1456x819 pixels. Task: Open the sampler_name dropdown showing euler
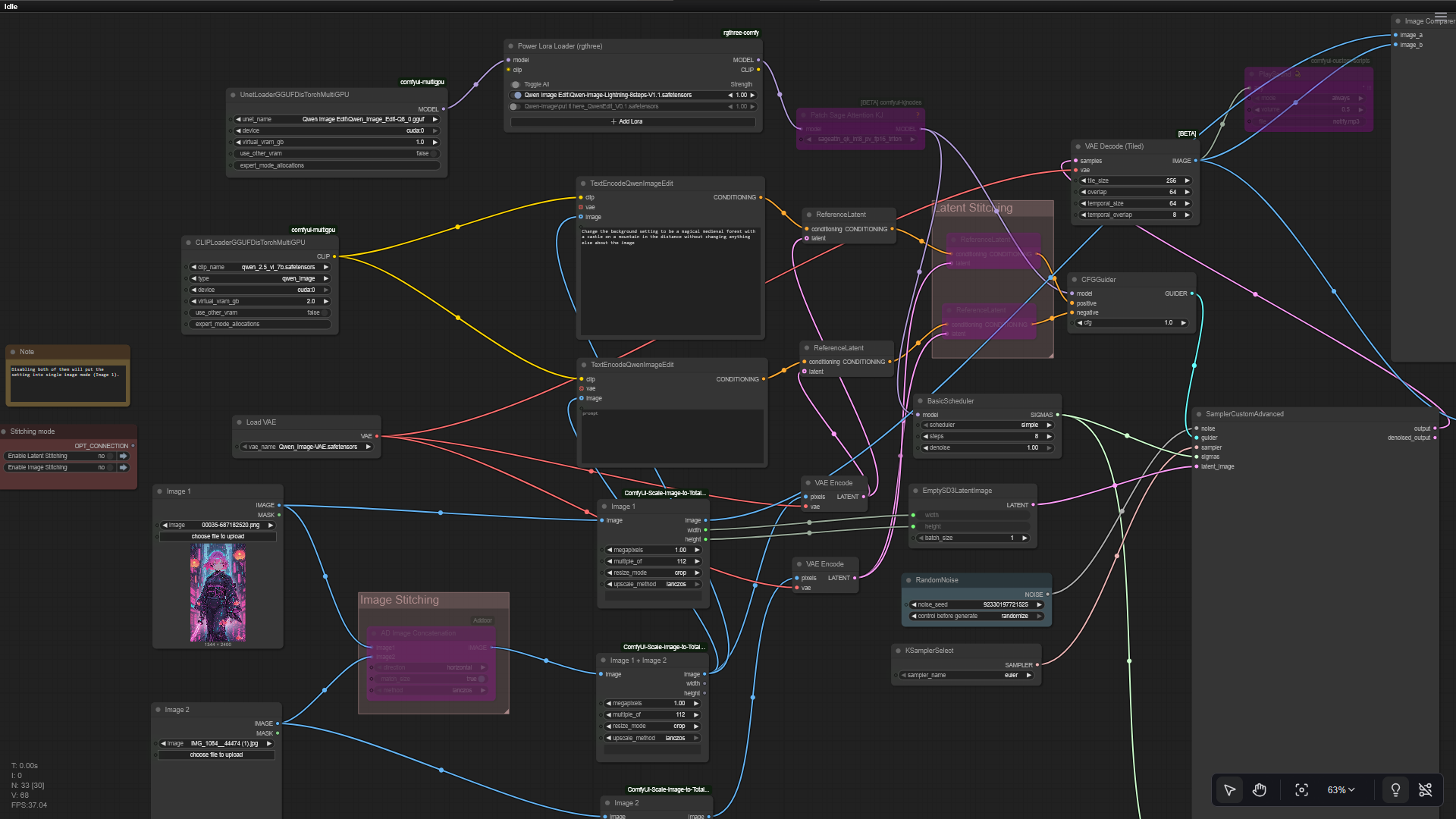tap(966, 675)
